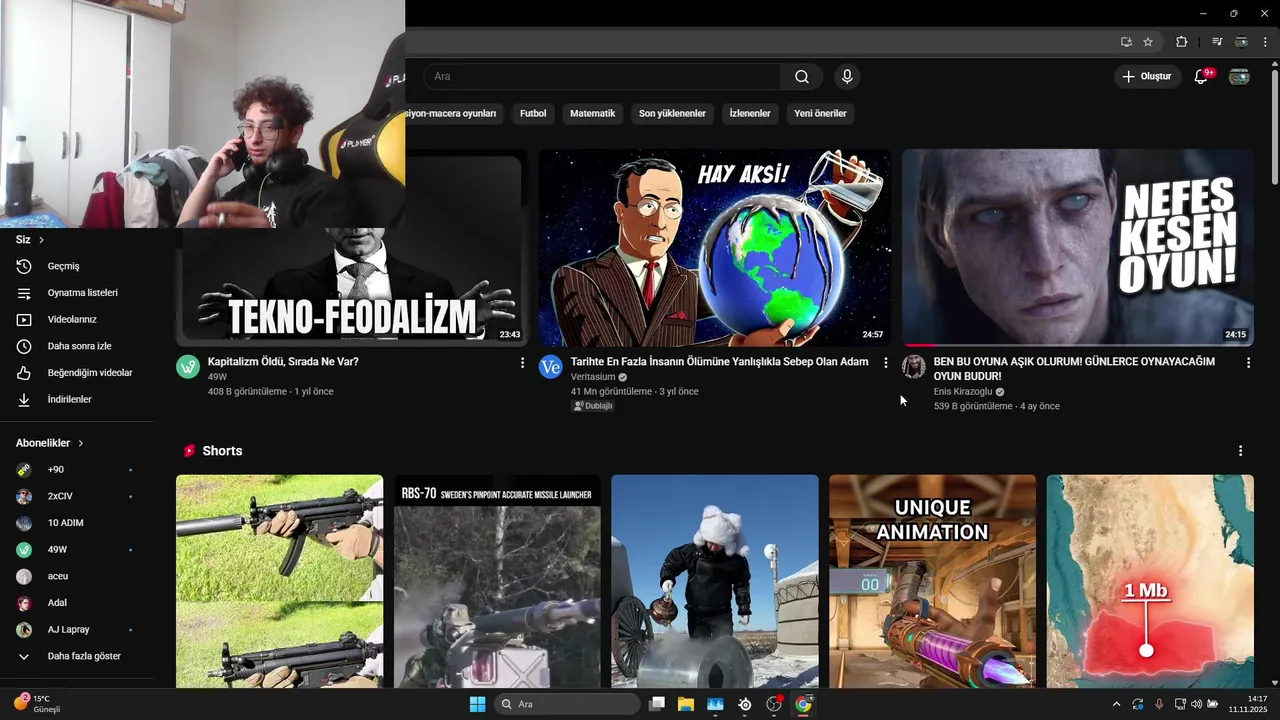Click the Windows taskbar Ara search box
Image resolution: width=1280 pixels, height=720 pixels.
pyautogui.click(x=567, y=704)
